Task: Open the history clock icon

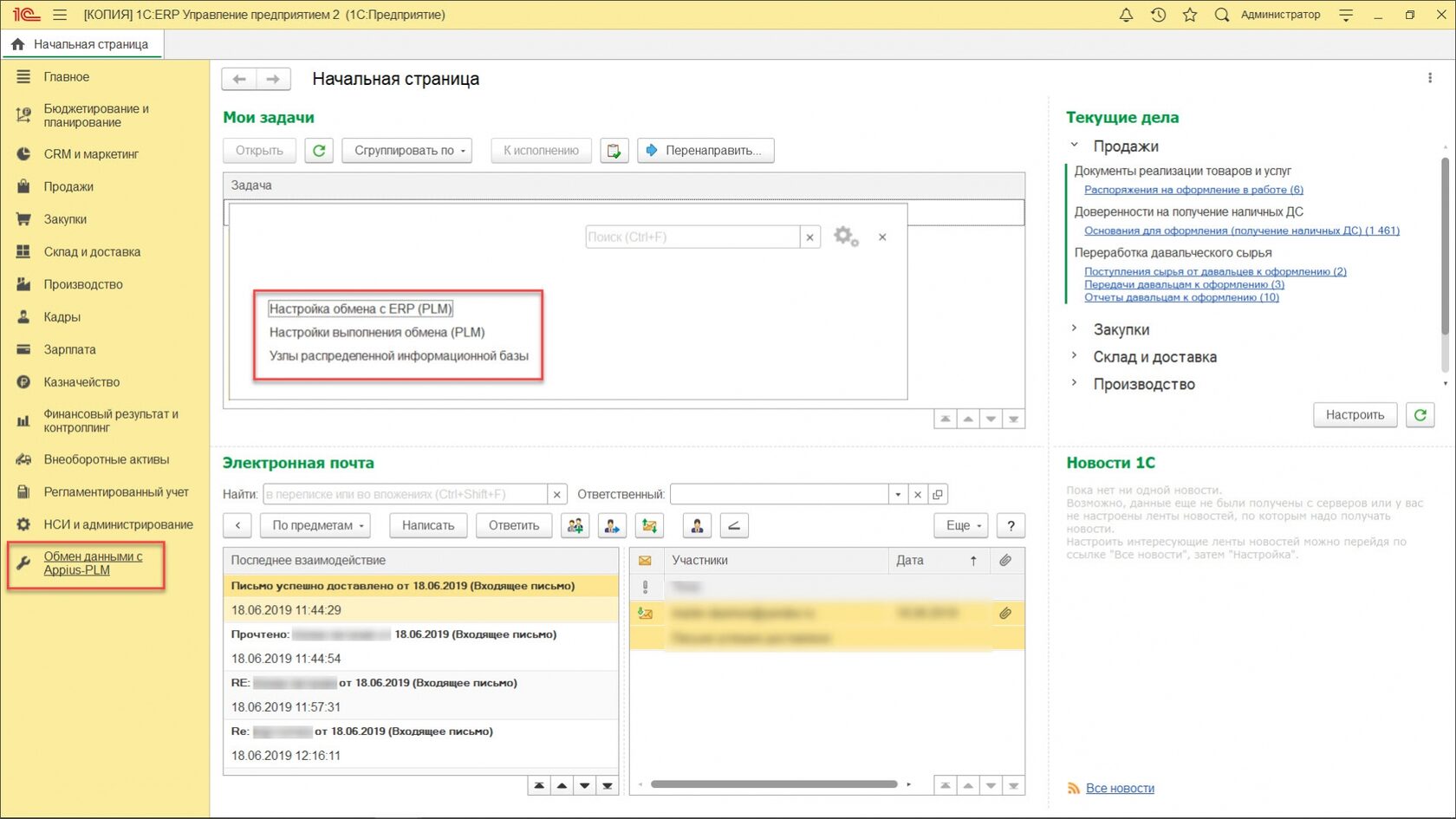Action: coord(1158,15)
